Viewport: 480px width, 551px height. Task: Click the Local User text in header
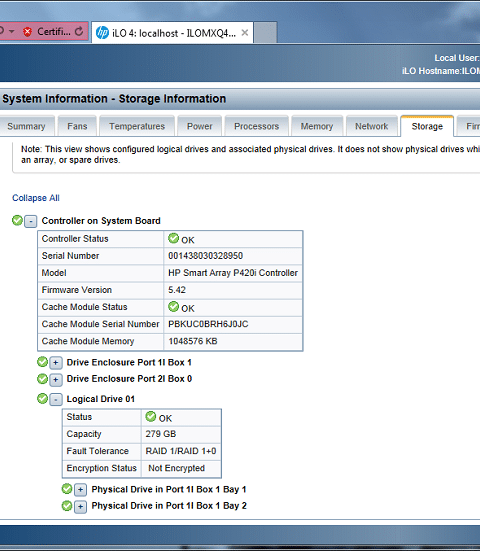pos(457,58)
